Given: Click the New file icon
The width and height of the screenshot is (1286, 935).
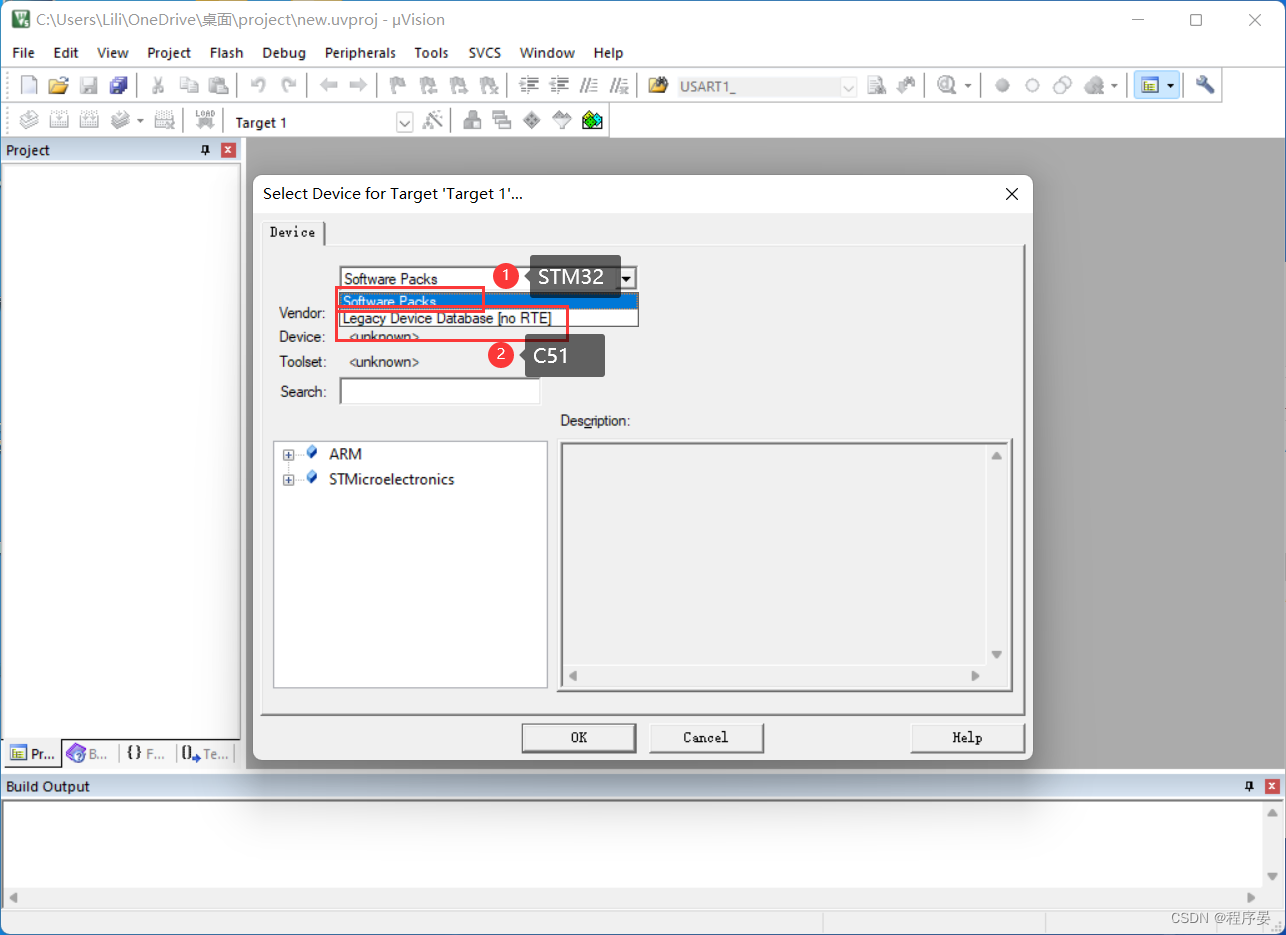Looking at the screenshot, I should coord(29,86).
